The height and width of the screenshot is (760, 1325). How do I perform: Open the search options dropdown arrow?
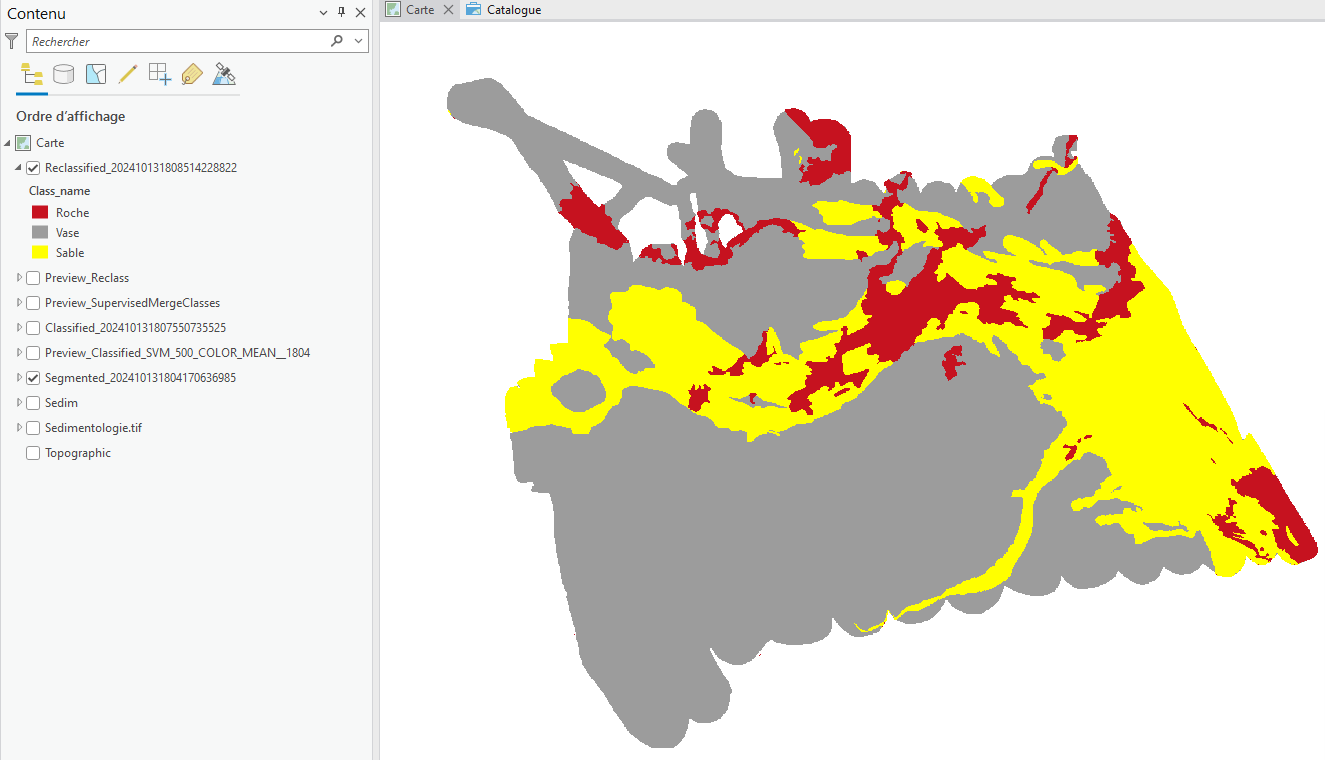coord(358,41)
